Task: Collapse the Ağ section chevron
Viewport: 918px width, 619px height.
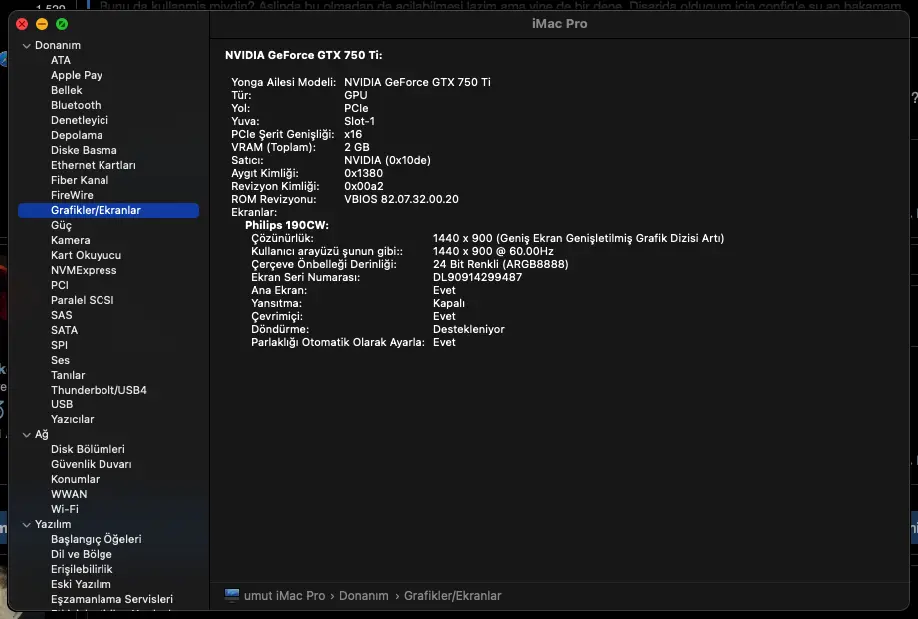Action: (x=26, y=435)
